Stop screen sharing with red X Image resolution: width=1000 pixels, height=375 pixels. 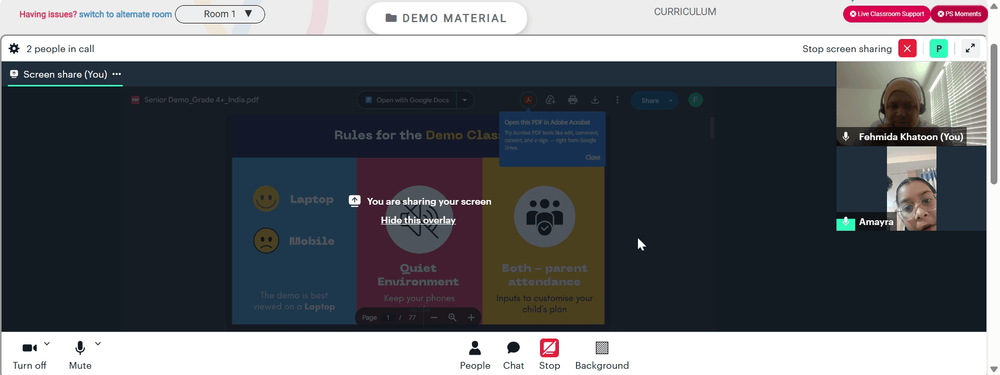907,48
